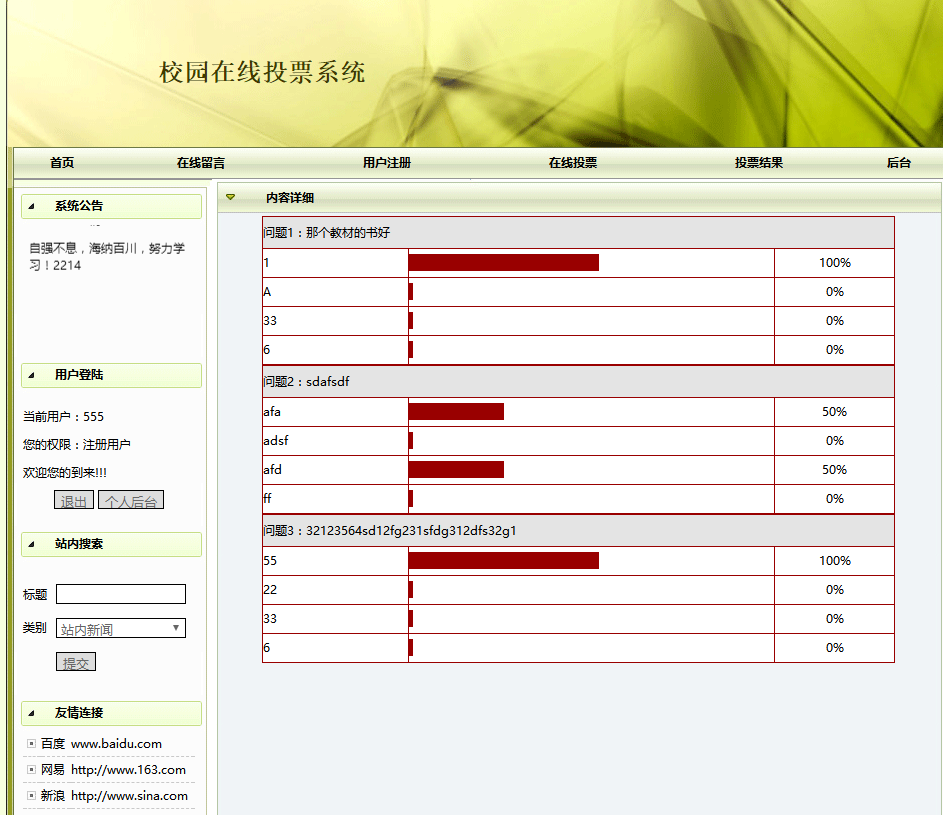Image resolution: width=943 pixels, height=815 pixels.
Task: Click option label 22 under 问题3
Action: (x=271, y=590)
